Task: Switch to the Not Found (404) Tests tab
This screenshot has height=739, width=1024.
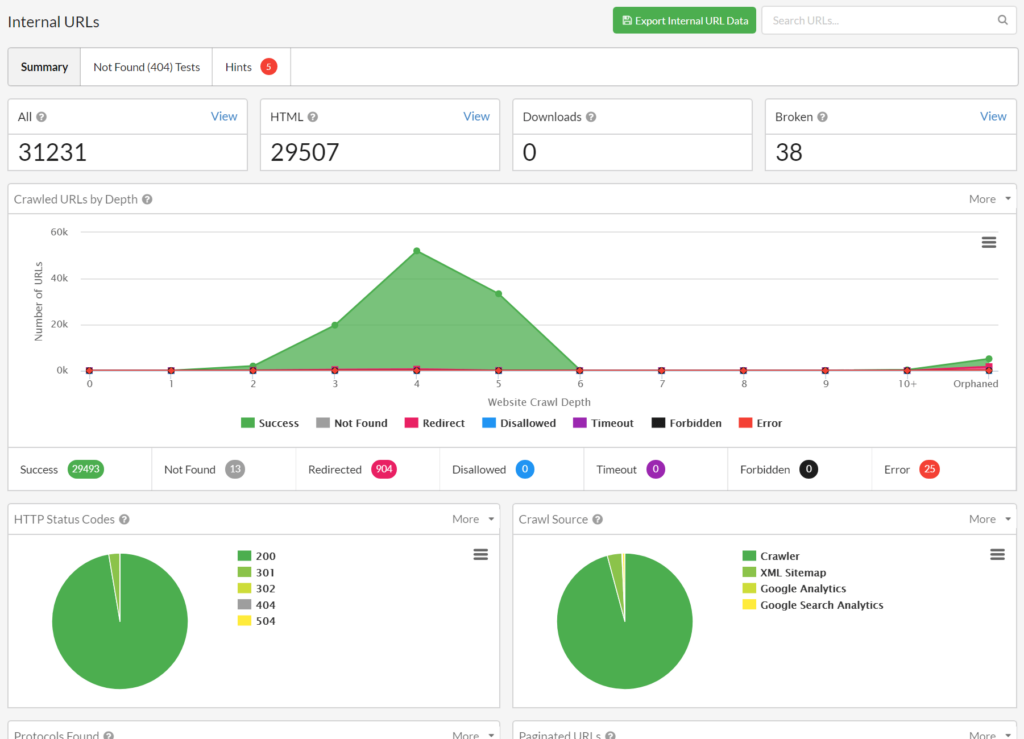Action: pos(145,66)
